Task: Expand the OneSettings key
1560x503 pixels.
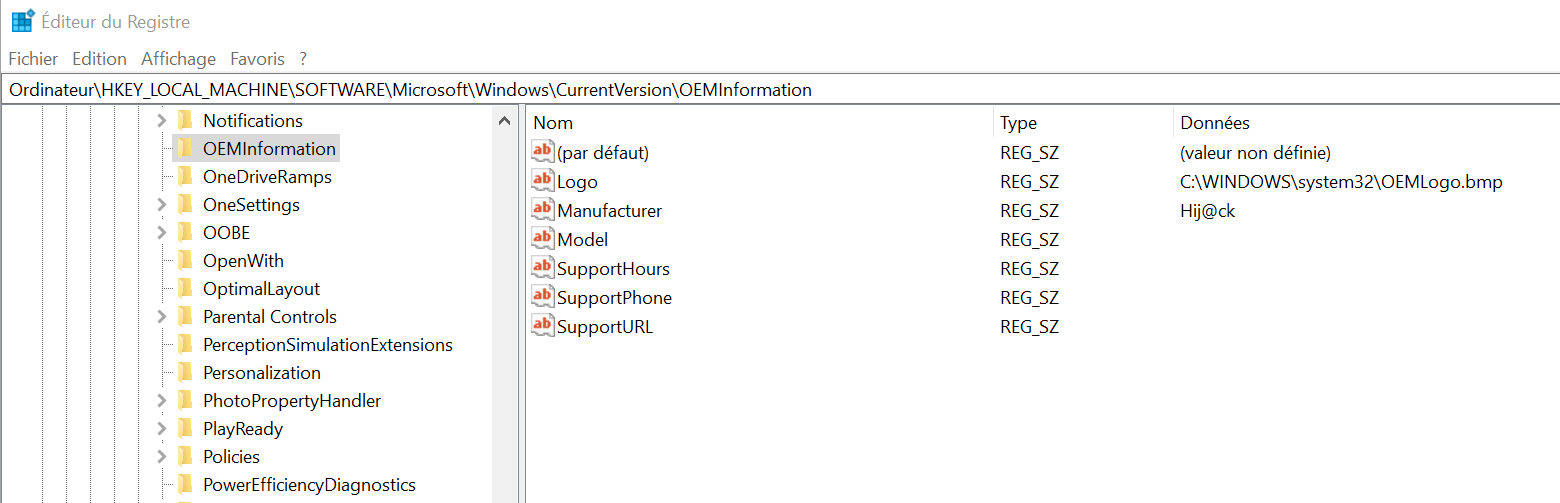Action: [x=161, y=204]
